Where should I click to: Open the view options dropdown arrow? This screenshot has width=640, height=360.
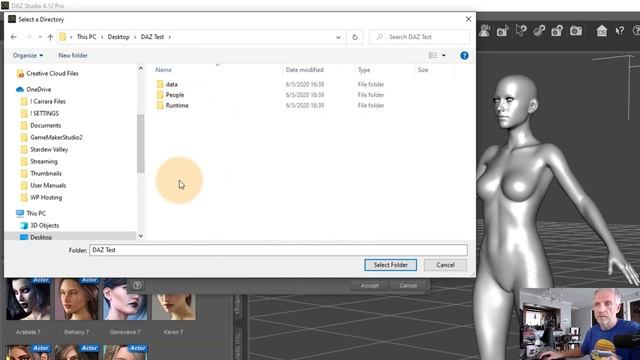[x=444, y=56]
